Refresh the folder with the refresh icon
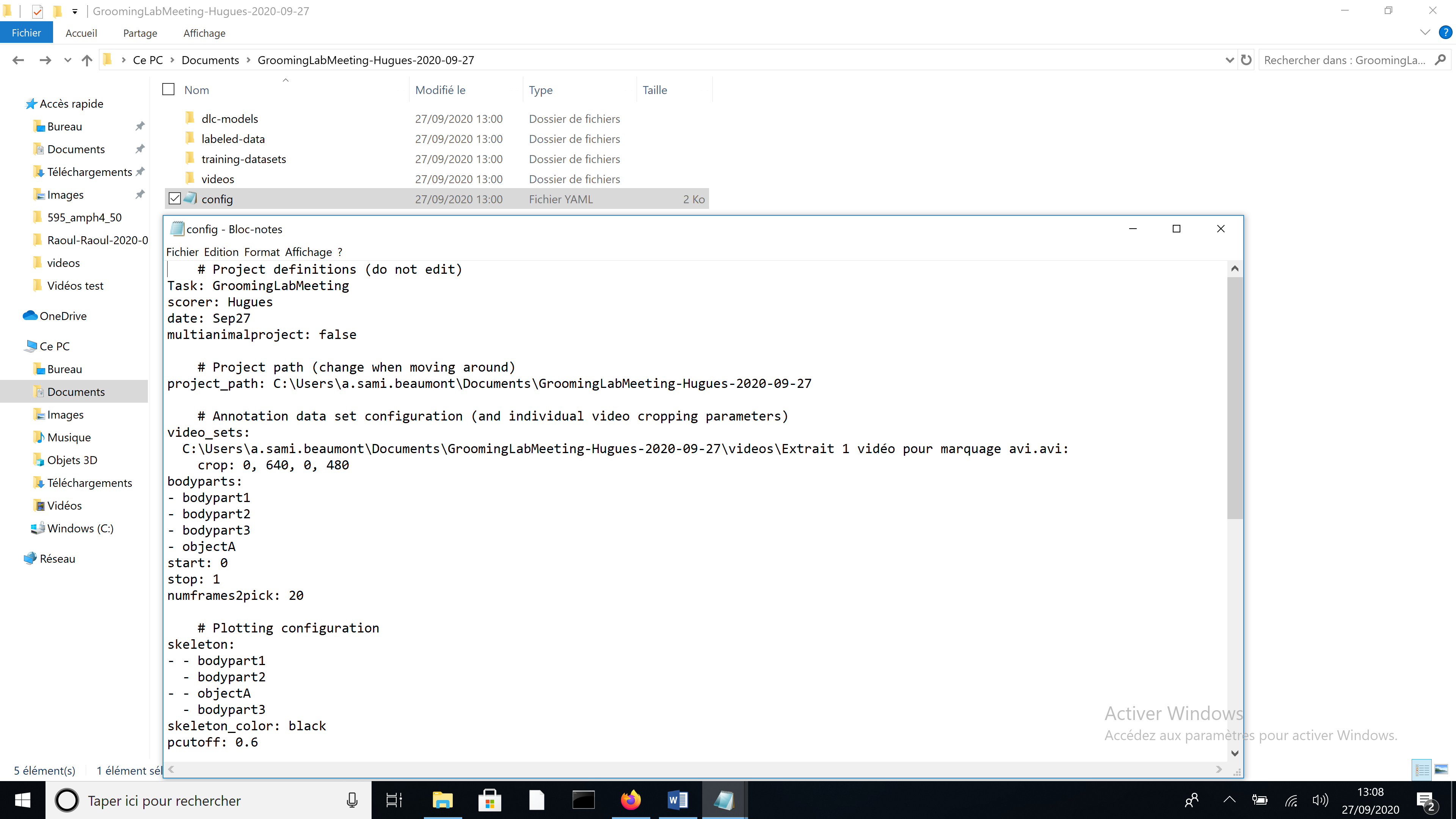This screenshot has width=1456, height=819. pyautogui.click(x=1247, y=60)
